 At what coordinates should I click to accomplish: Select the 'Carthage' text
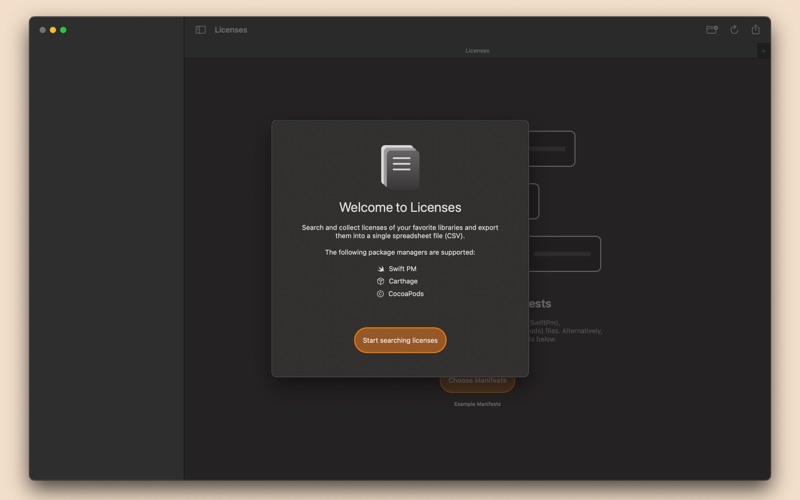coord(403,281)
